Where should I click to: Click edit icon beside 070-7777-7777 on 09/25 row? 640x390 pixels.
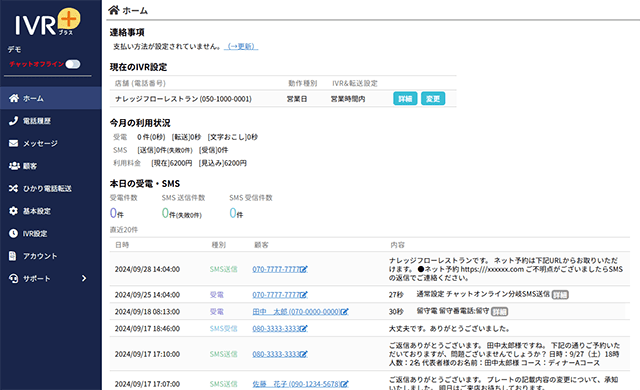pyautogui.click(x=304, y=295)
